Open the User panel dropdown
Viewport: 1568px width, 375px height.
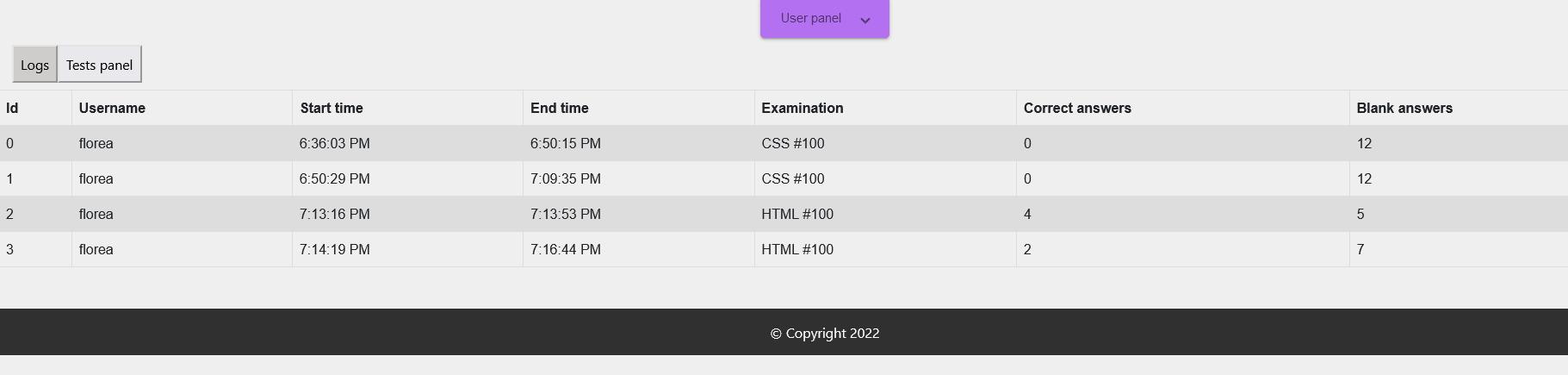825,18
